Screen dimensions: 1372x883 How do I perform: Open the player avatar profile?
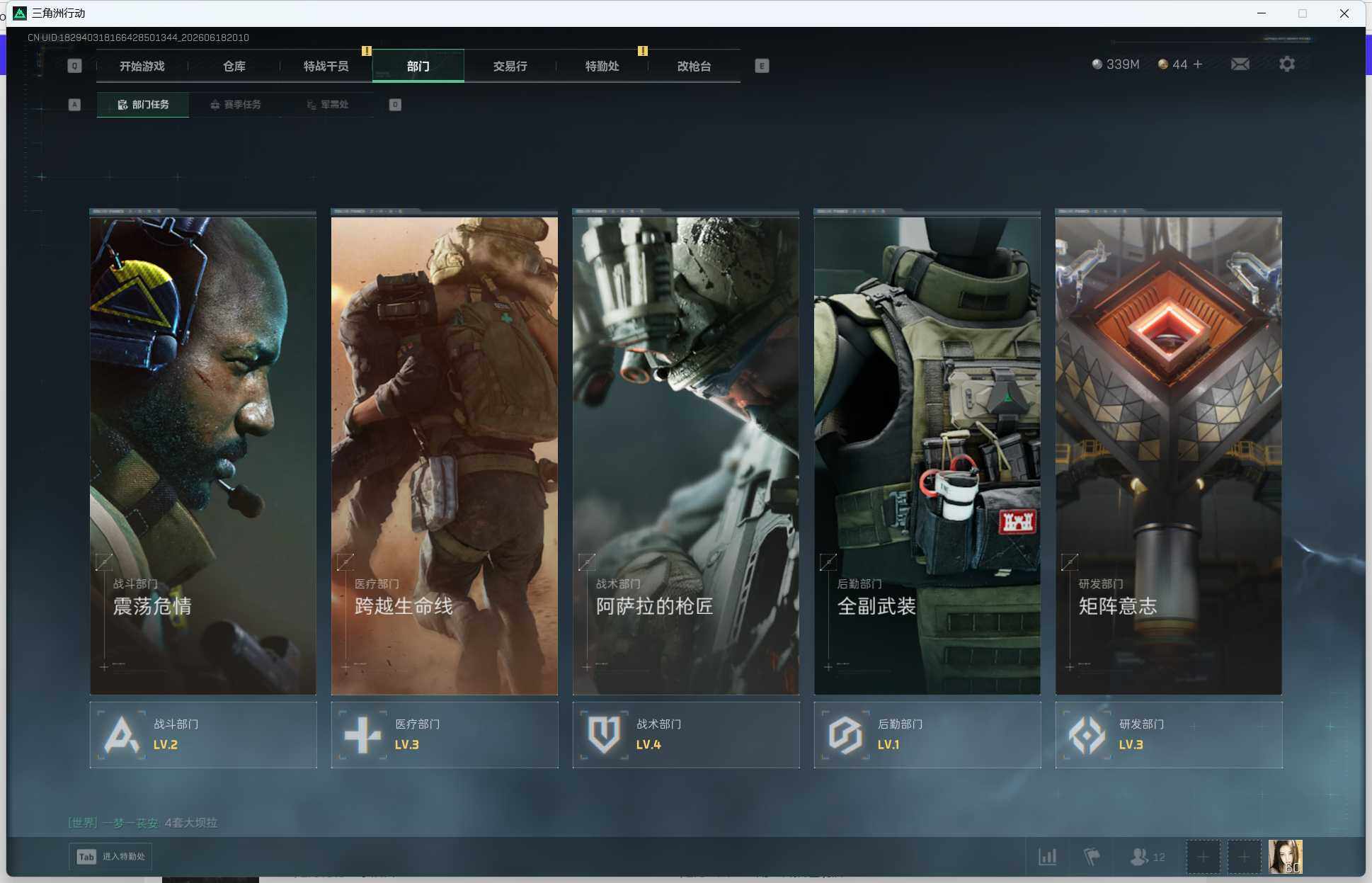(1286, 857)
